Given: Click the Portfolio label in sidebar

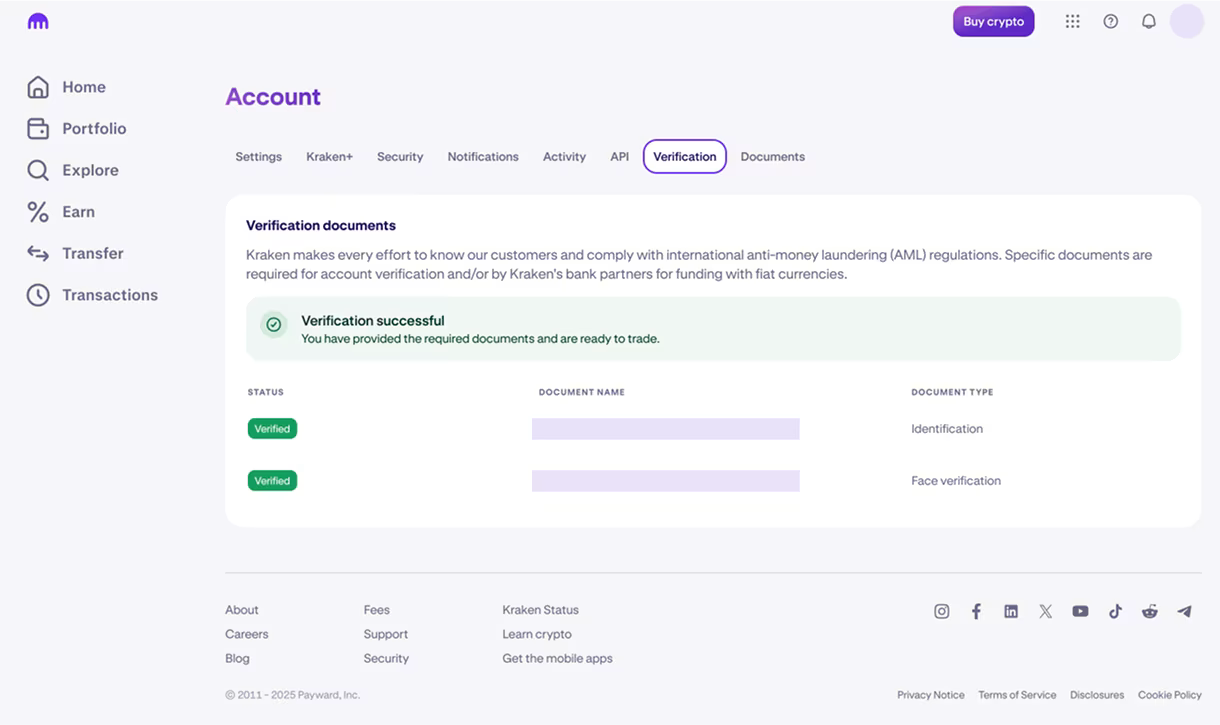Looking at the screenshot, I should (94, 129).
